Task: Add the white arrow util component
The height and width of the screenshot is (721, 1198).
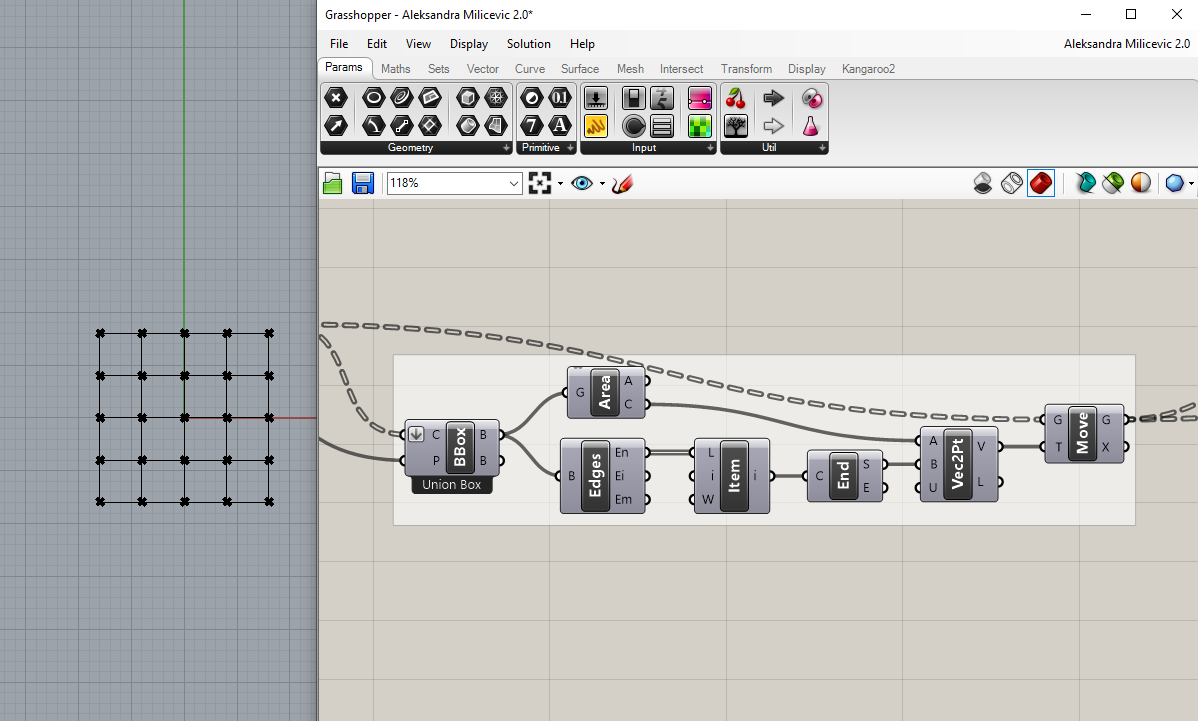Action: coord(773,125)
